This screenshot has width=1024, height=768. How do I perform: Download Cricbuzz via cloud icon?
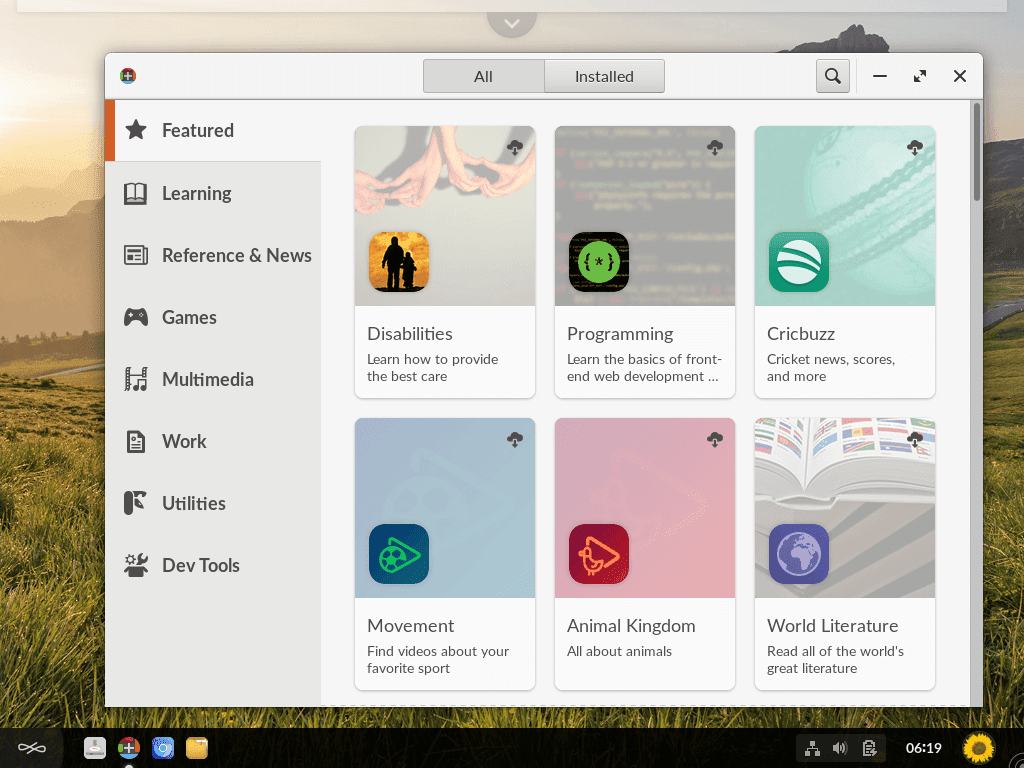coord(915,148)
